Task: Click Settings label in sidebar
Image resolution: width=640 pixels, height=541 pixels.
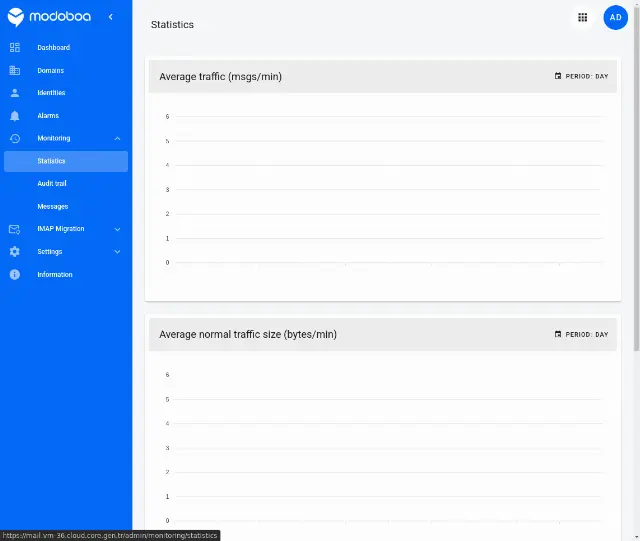Action: pyautogui.click(x=50, y=252)
